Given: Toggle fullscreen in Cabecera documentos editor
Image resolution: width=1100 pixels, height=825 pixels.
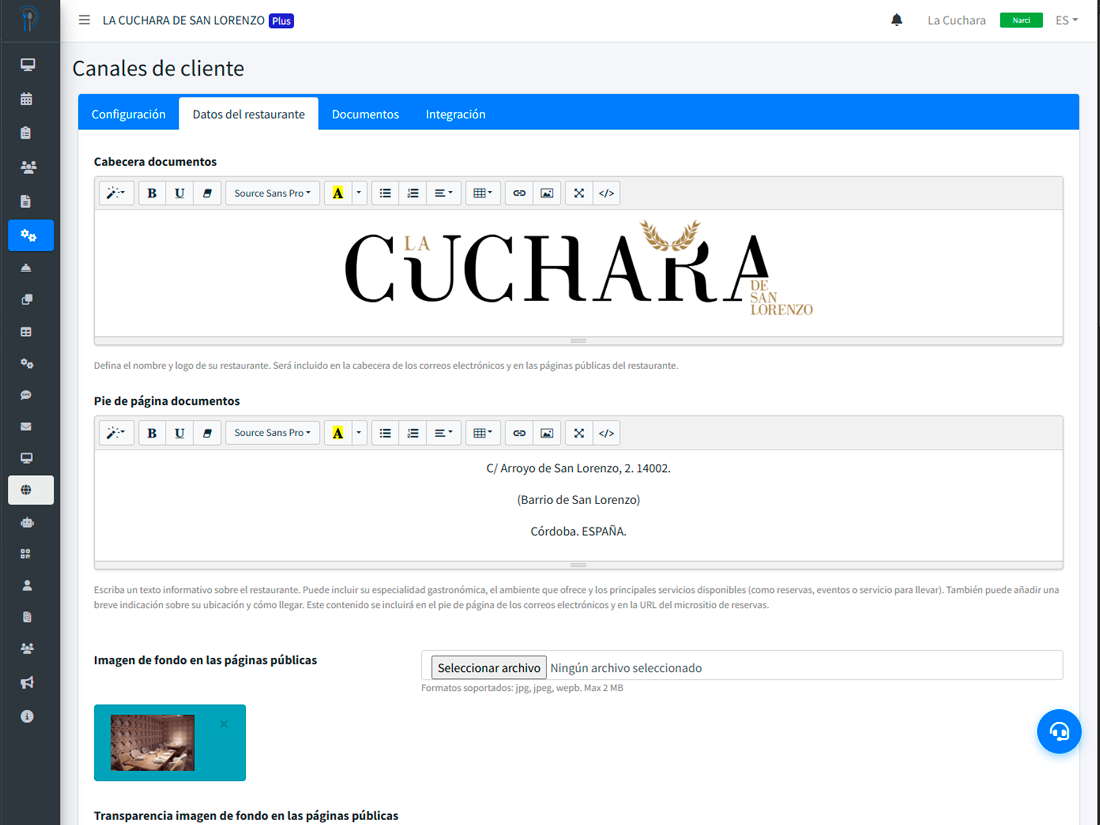Looking at the screenshot, I should (579, 193).
